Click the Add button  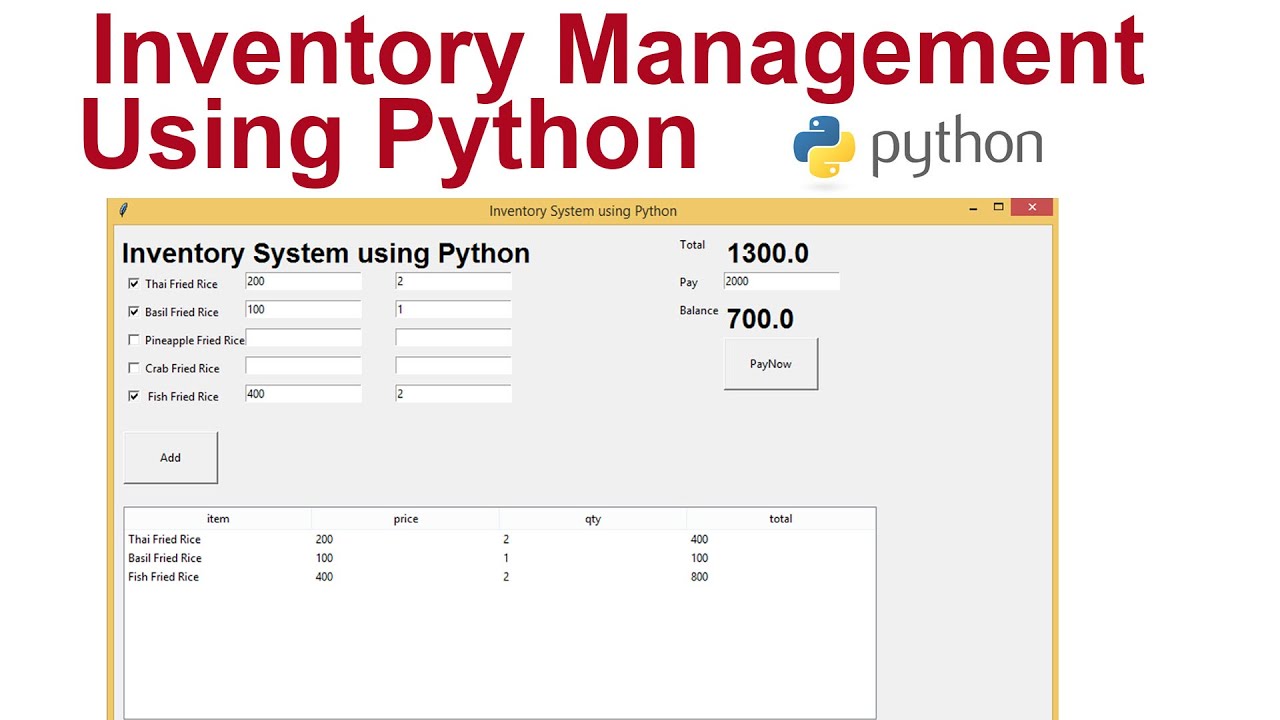coord(171,458)
